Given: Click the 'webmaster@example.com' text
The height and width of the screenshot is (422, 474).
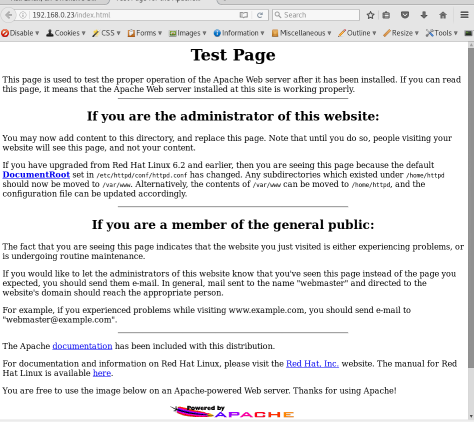Looking at the screenshot, I should tap(59, 320).
